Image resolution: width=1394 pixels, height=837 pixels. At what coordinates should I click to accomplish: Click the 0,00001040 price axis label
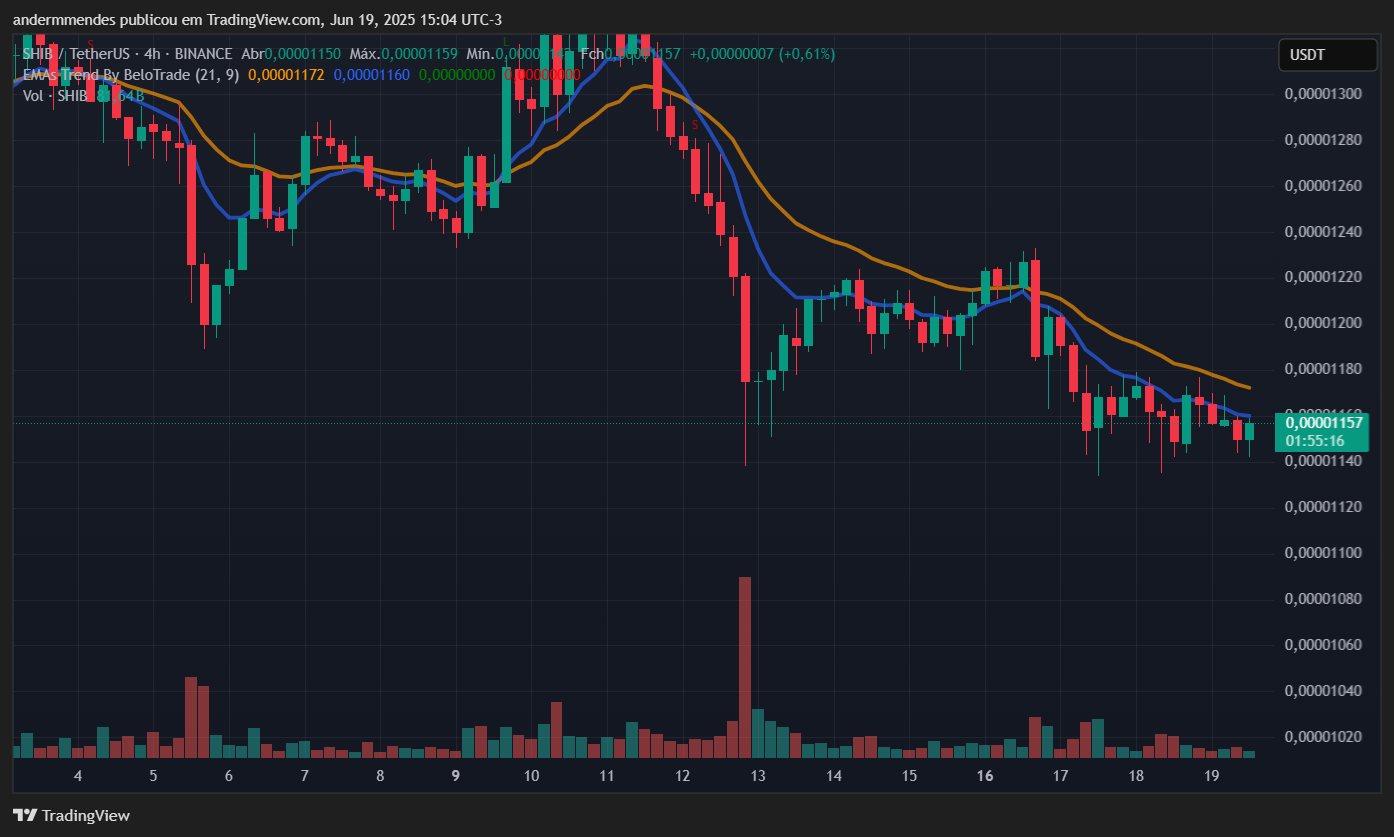coord(1325,691)
